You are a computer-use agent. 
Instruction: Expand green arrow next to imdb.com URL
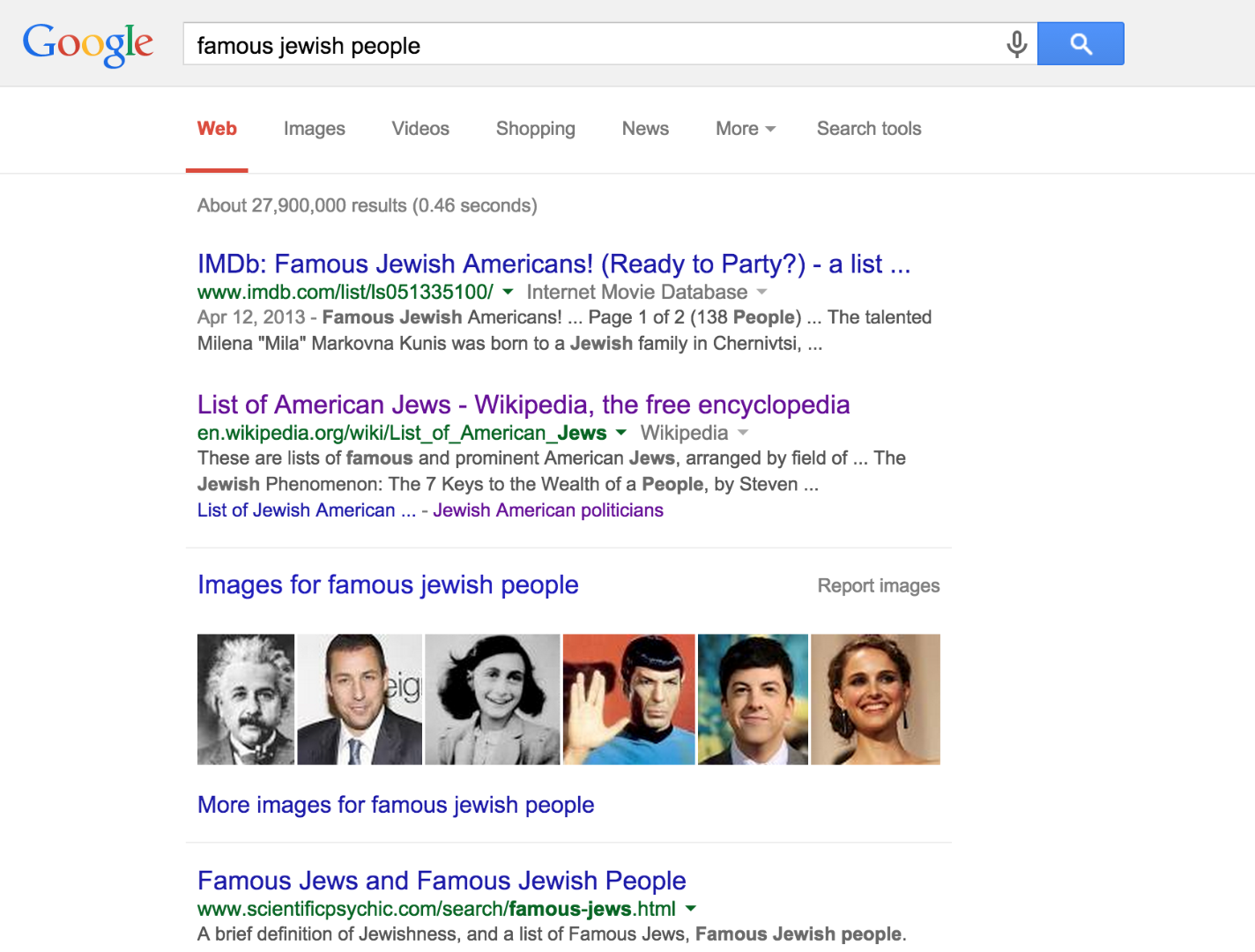pos(508,291)
